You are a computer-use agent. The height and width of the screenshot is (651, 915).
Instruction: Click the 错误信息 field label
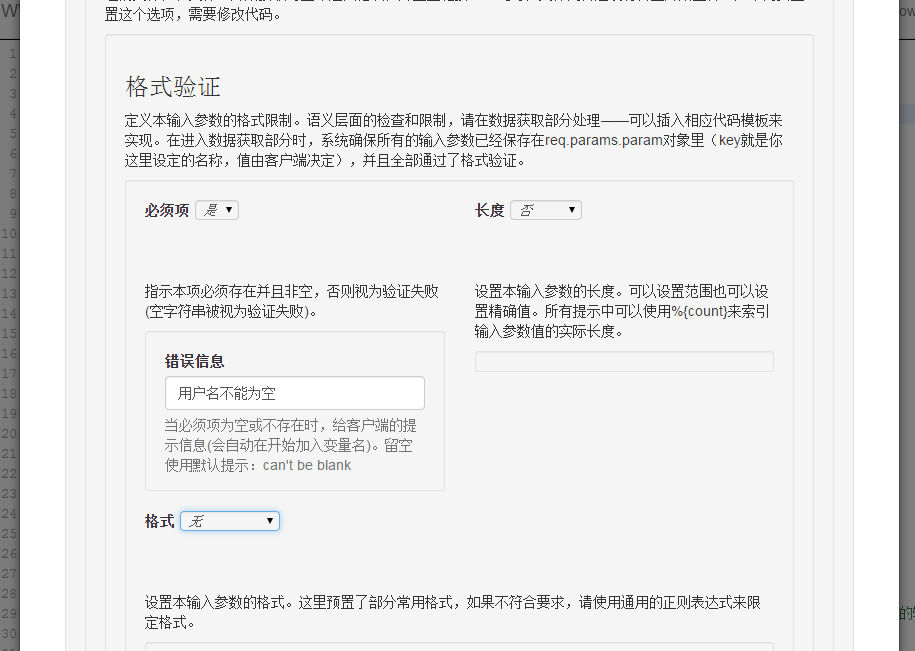click(x=194, y=361)
